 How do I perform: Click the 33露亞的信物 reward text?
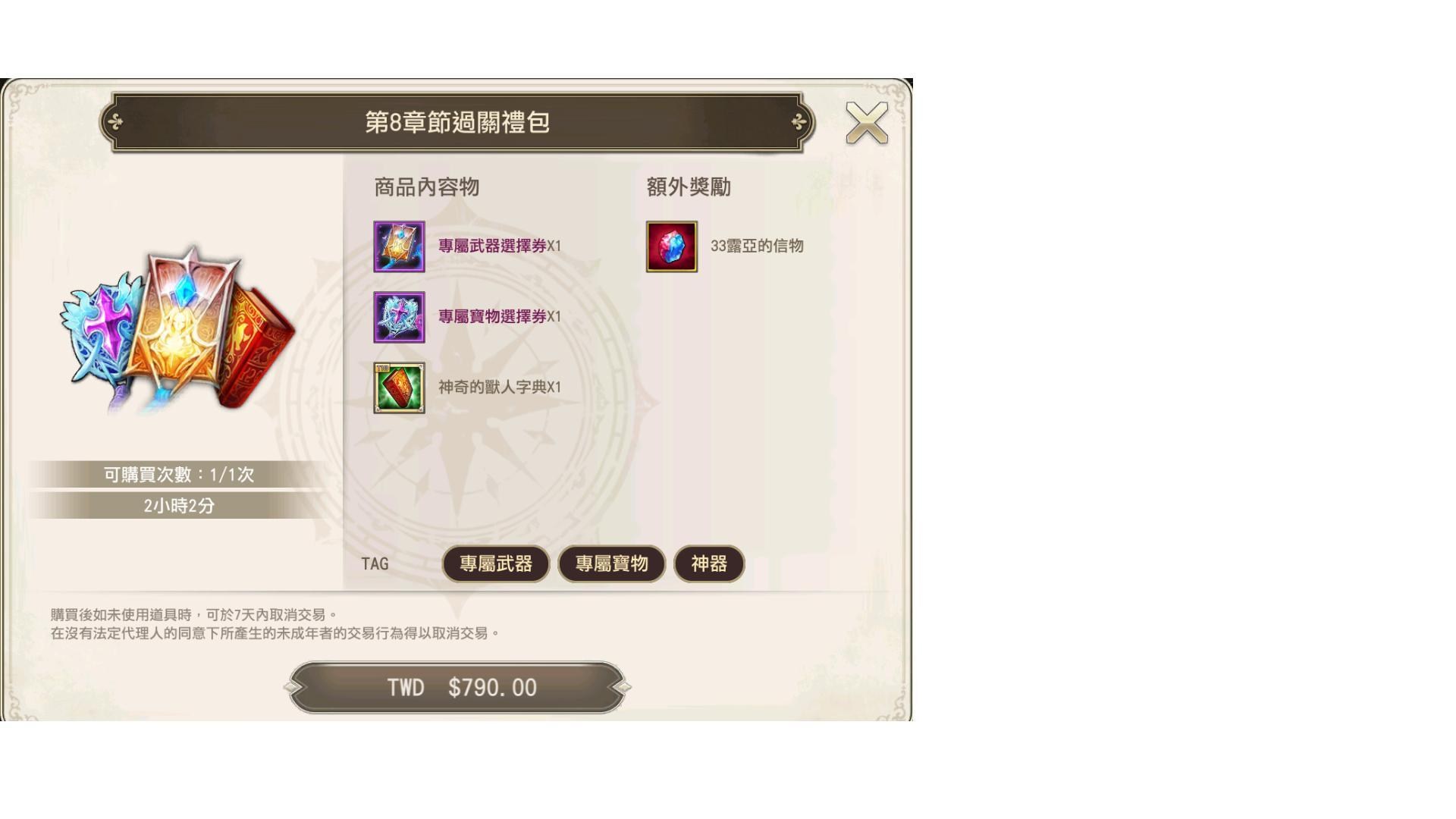[757, 246]
